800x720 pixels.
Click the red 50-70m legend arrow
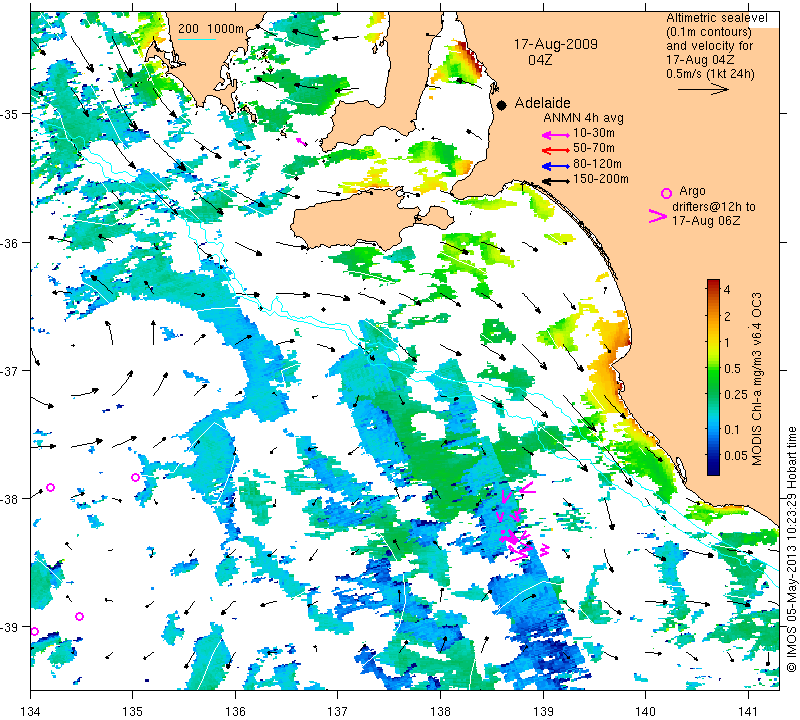click(556, 150)
